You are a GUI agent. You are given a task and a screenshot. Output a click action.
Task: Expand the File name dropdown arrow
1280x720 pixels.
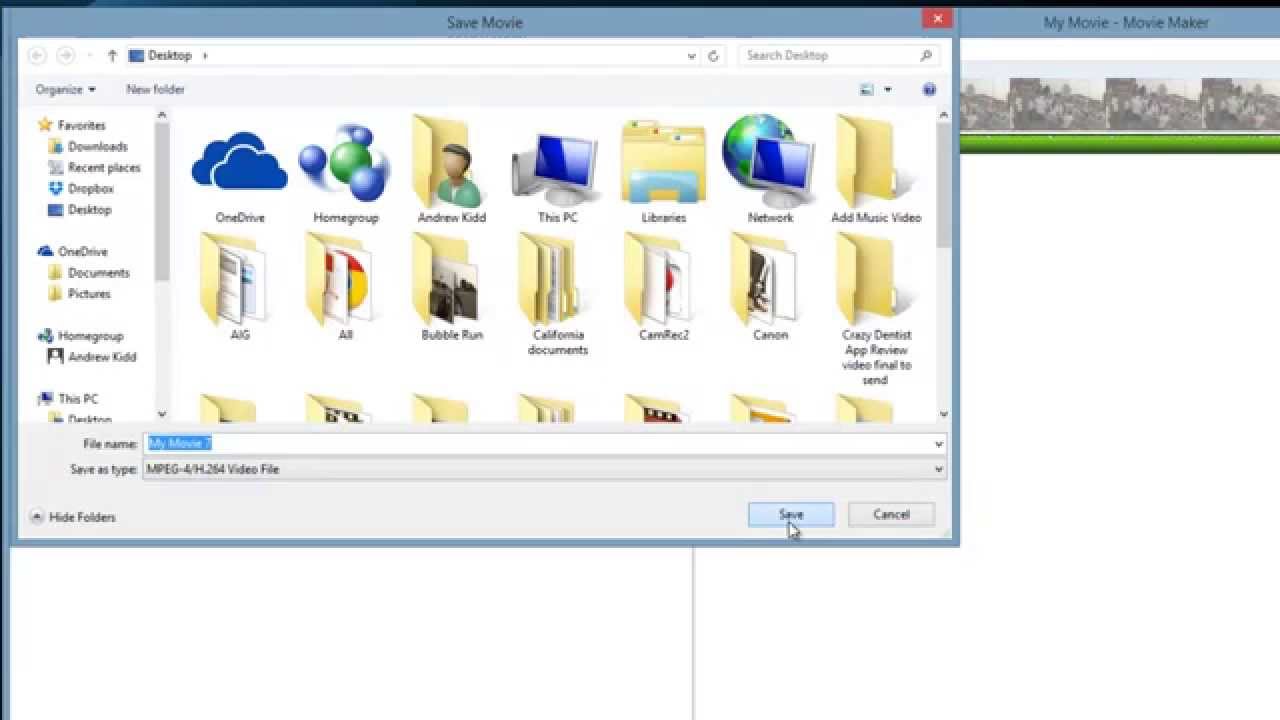pyautogui.click(x=938, y=444)
